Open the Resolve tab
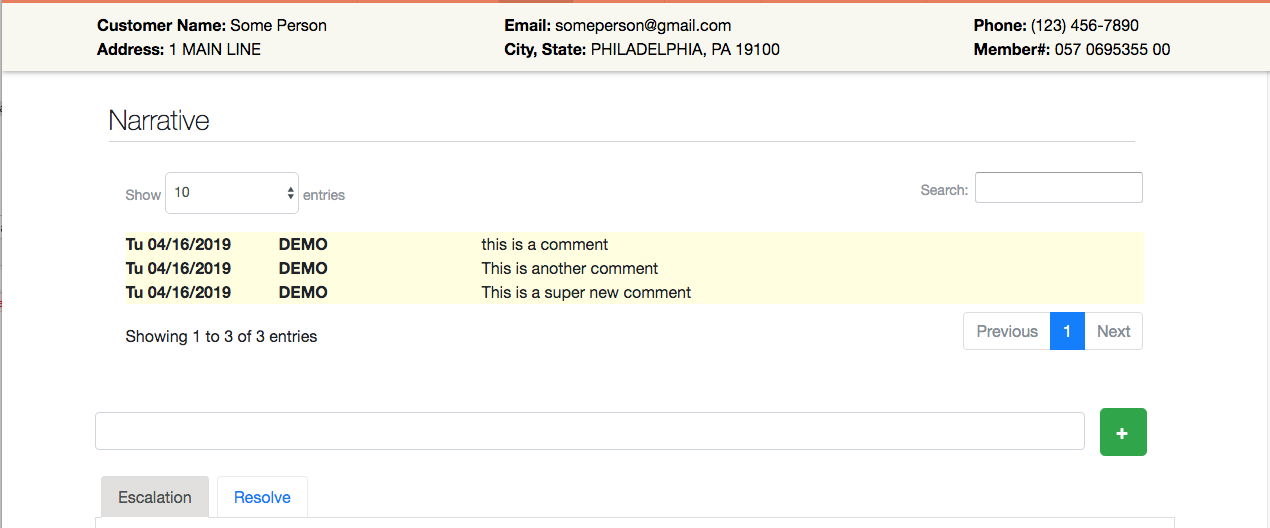 point(262,497)
